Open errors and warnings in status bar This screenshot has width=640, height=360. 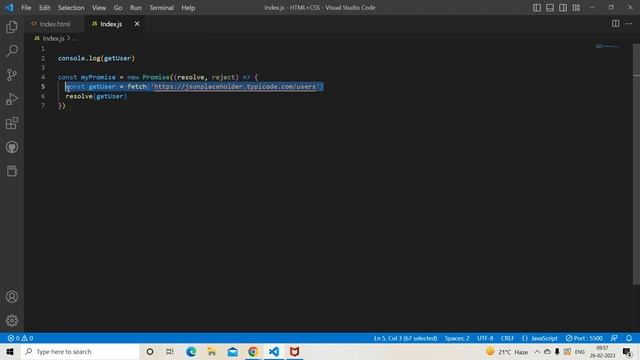tap(20, 338)
